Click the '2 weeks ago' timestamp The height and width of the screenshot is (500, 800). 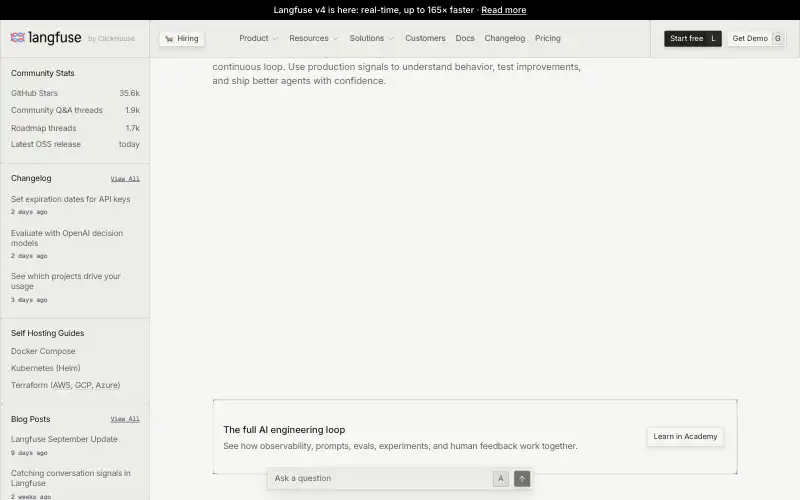click(x=31, y=496)
